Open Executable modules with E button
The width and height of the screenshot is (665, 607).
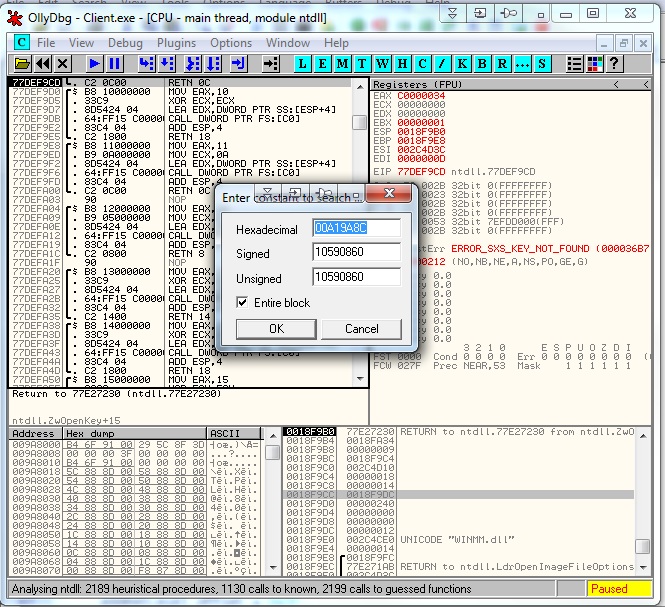pyautogui.click(x=323, y=64)
